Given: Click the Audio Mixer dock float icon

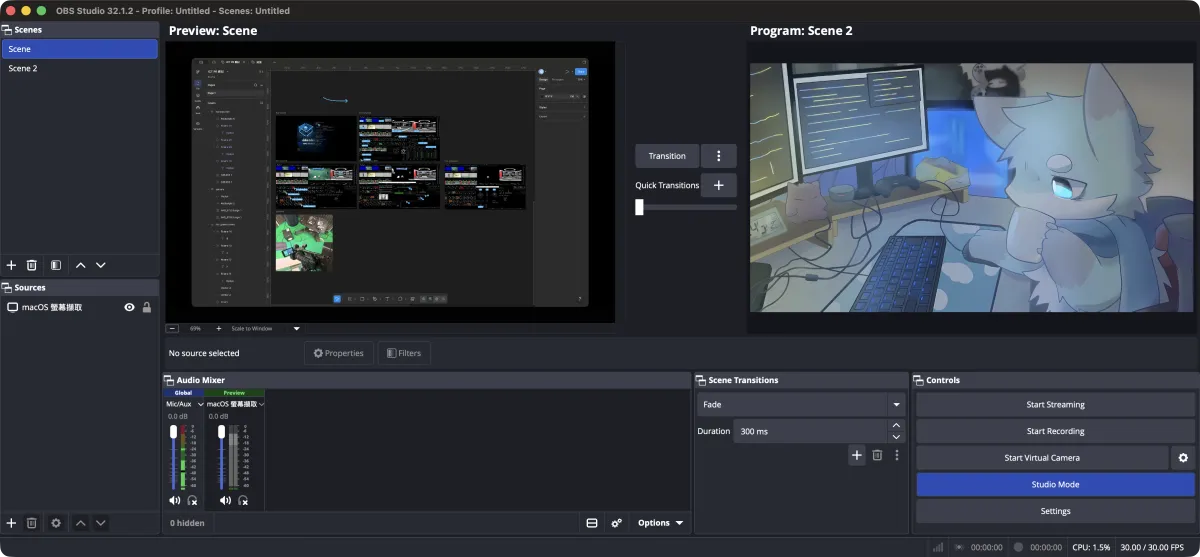Looking at the screenshot, I should tap(169, 380).
